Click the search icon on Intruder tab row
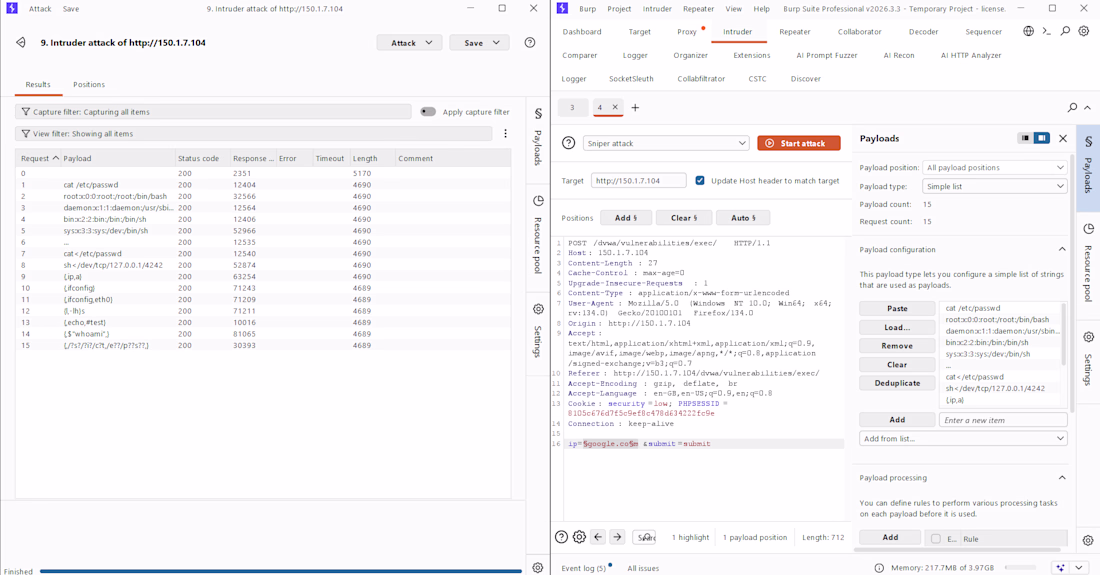 pos(1072,107)
